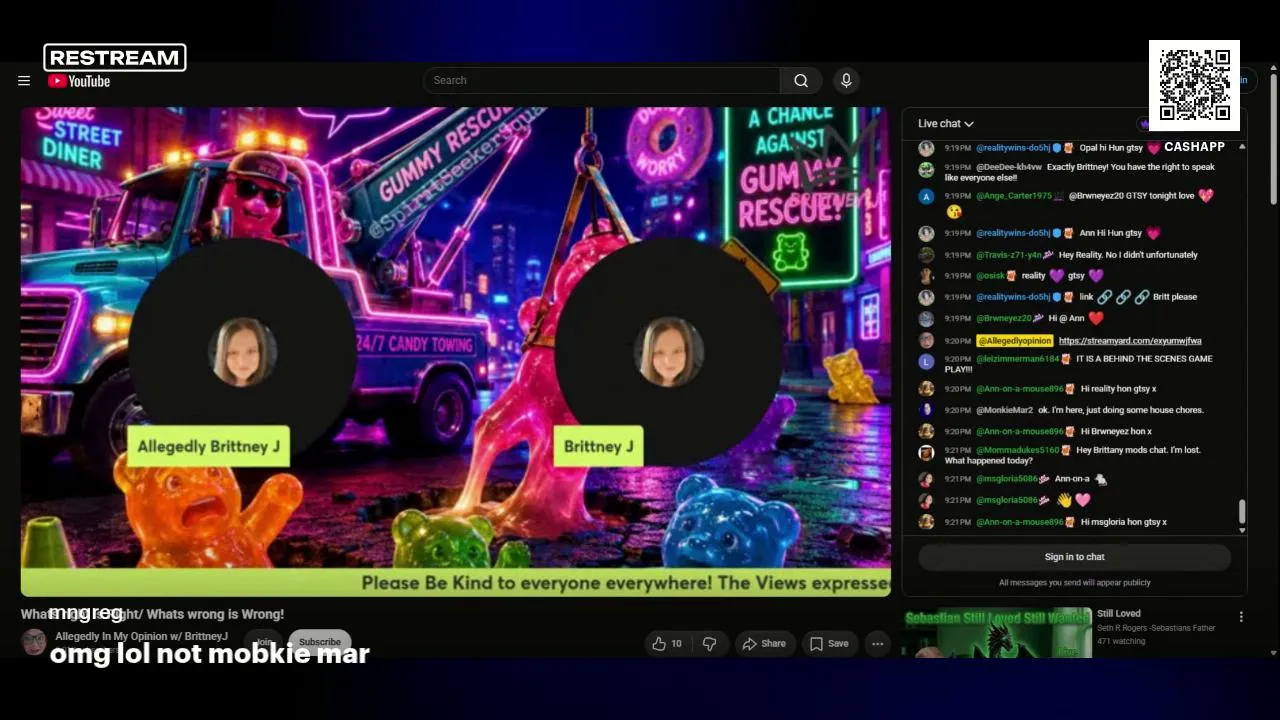
Task: Click avatar beside @DeeDee-kh4vw message
Action: pyautogui.click(x=926, y=169)
